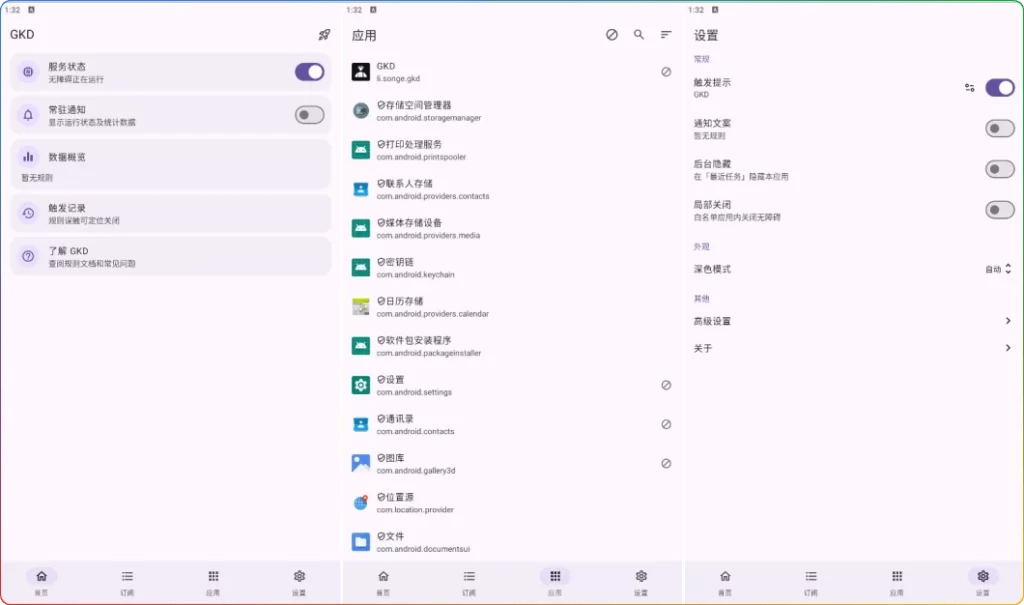Image resolution: width=1024 pixels, height=605 pixels.
Task: Click the tune icon beside 触发提示 toggle
Action: pos(969,88)
